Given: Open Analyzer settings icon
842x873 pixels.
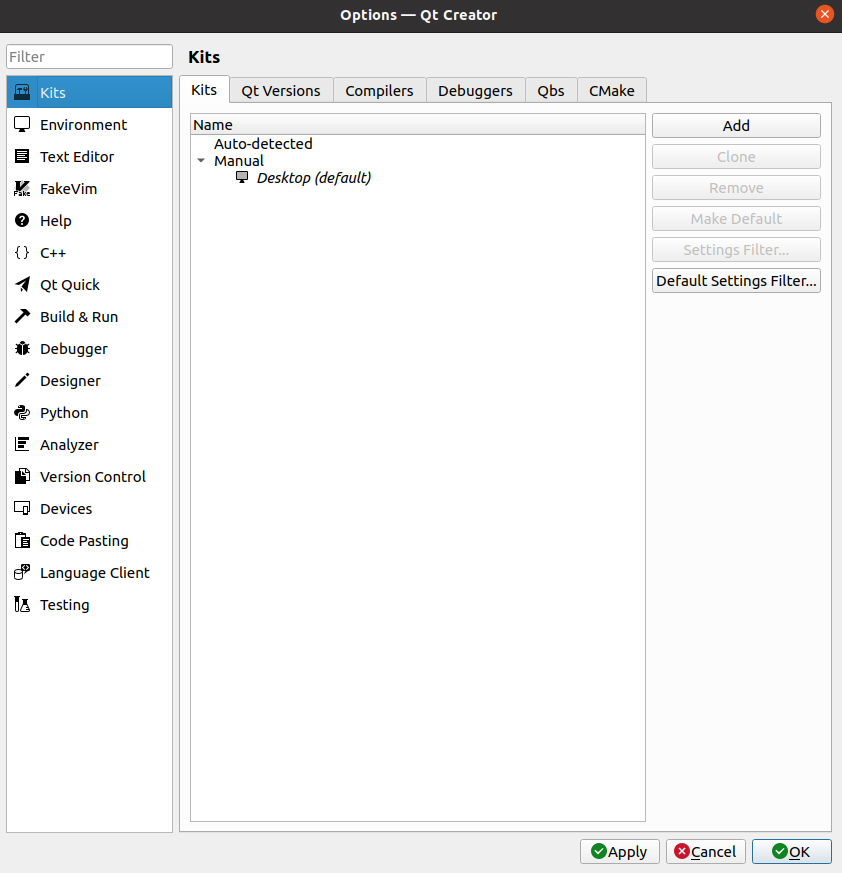Looking at the screenshot, I should [x=22, y=444].
